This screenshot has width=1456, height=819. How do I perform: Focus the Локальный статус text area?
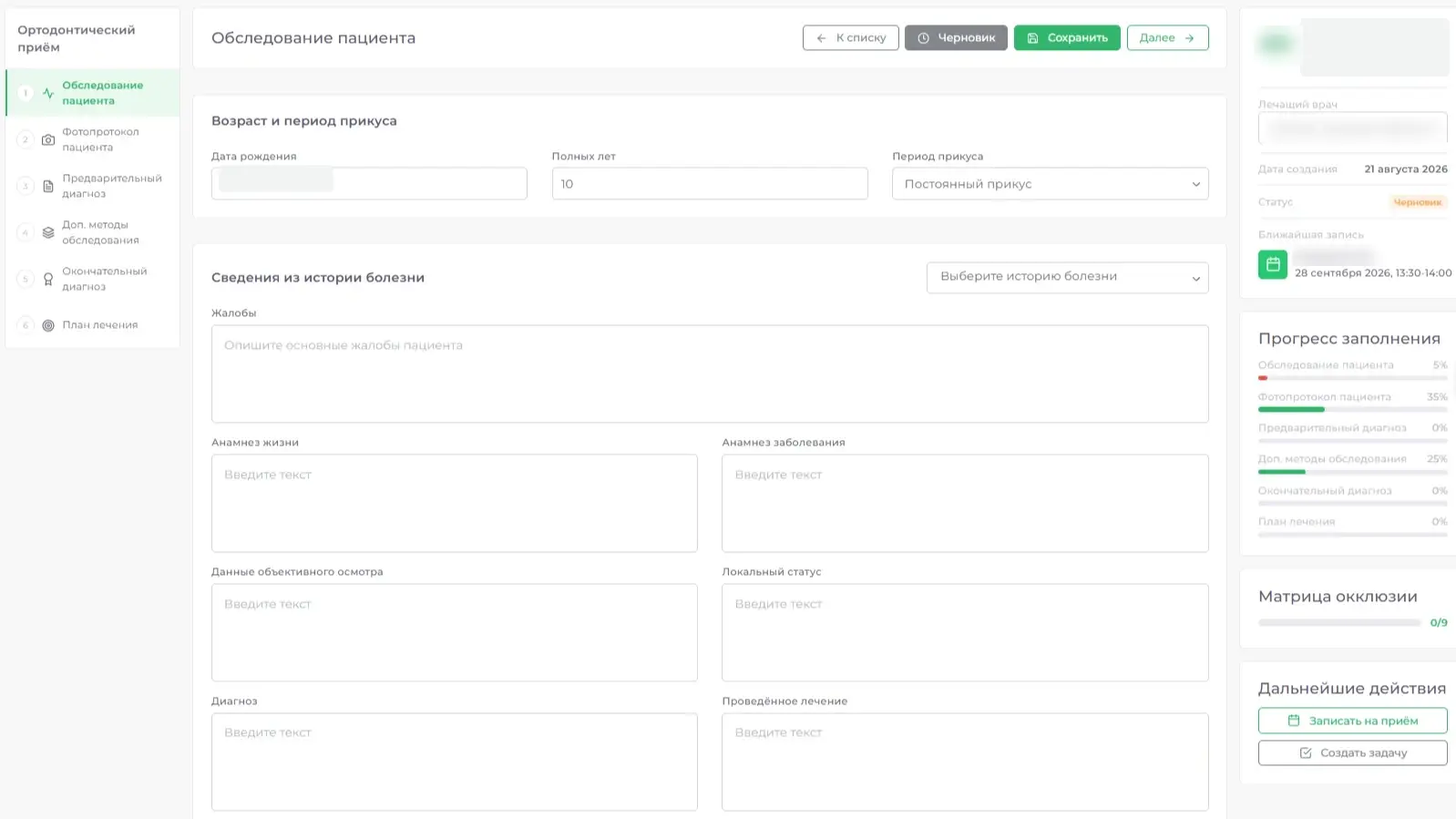click(965, 632)
